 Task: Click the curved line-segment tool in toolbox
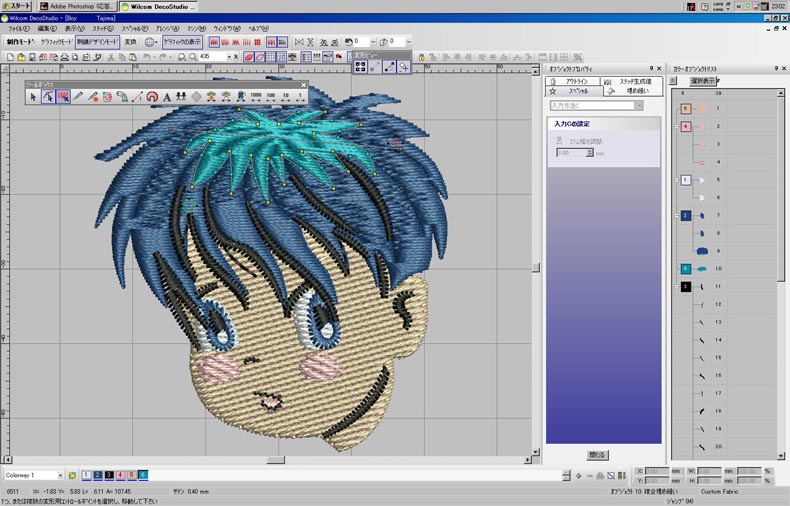click(122, 97)
